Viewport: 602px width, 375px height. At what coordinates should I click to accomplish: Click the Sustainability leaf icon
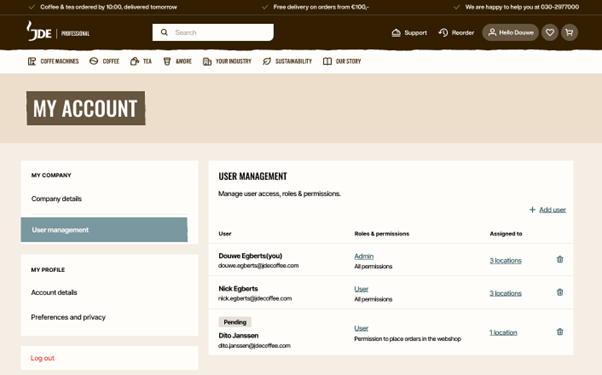point(267,61)
